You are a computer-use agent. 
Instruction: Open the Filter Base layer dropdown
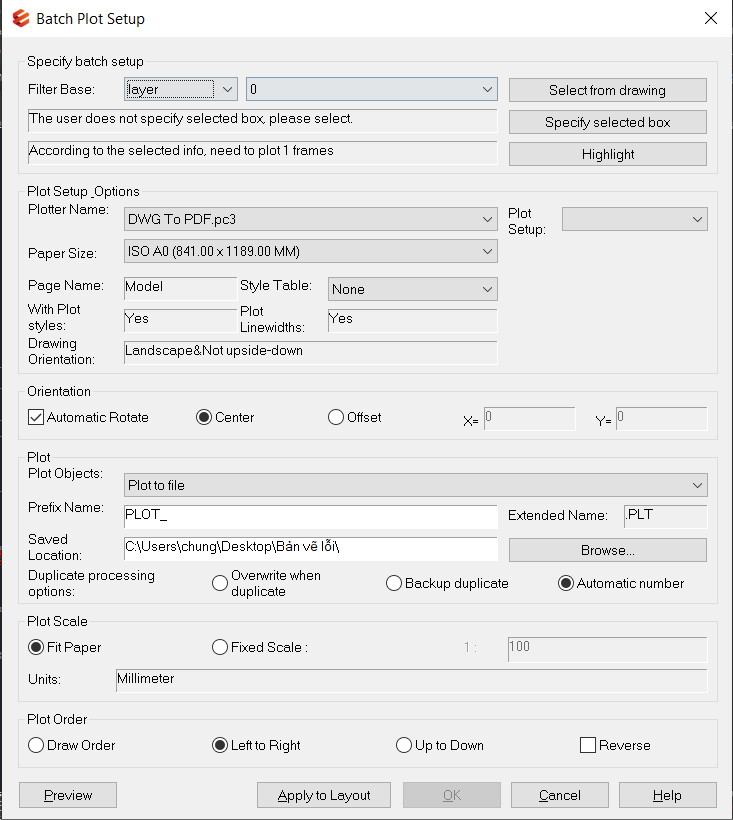(181, 89)
